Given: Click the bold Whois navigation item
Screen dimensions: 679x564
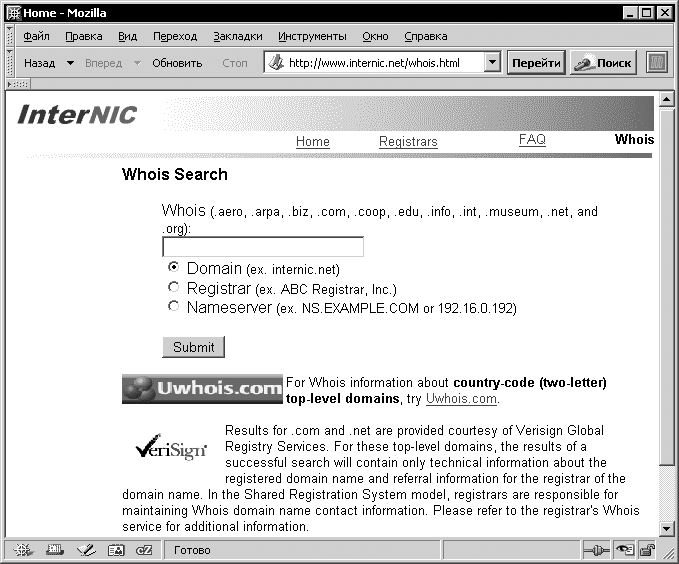Looking at the screenshot, I should click(634, 139).
